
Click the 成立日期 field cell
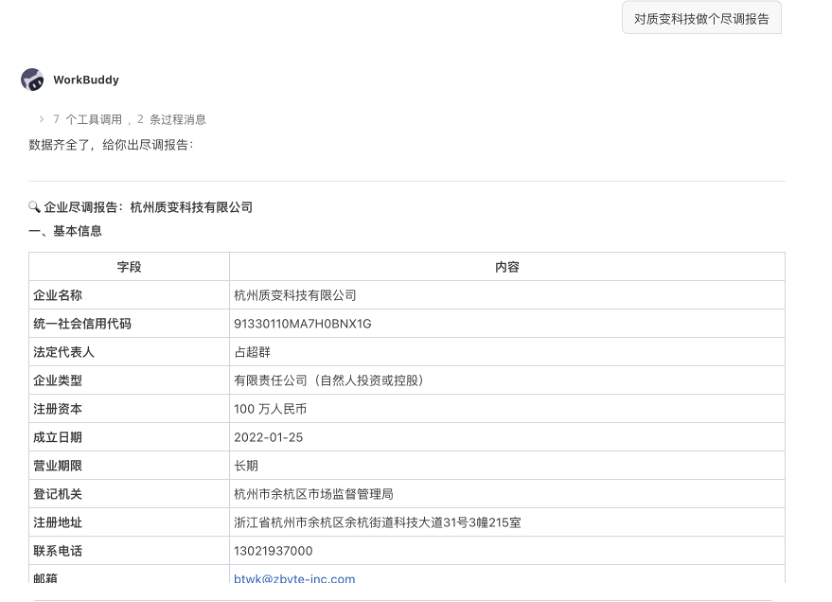coord(129,437)
